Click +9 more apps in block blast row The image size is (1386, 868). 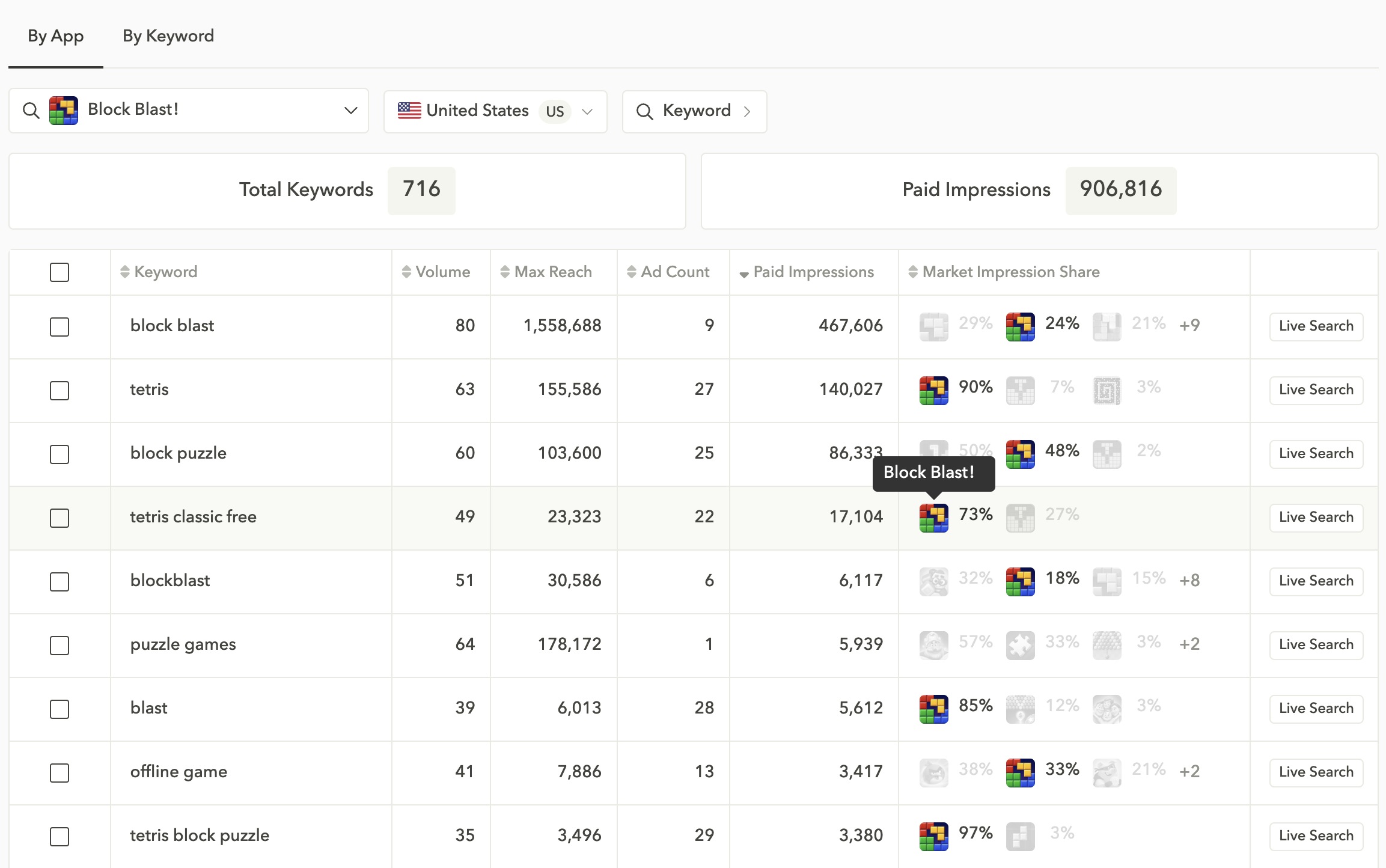point(1189,325)
